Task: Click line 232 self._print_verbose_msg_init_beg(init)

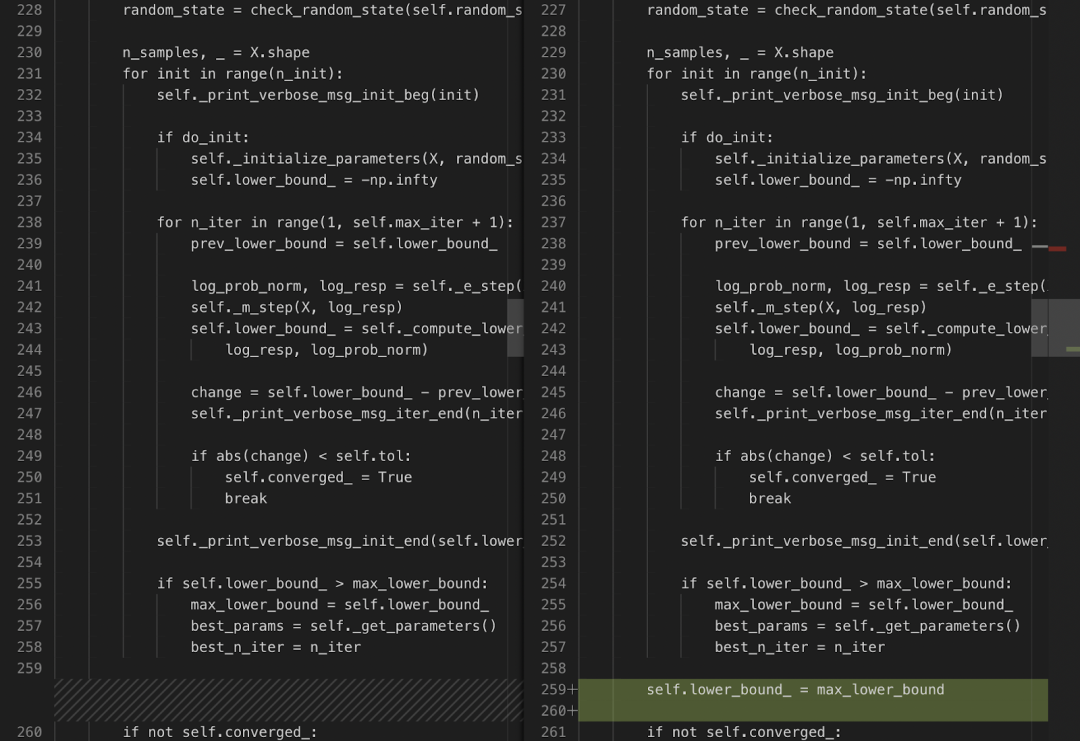Action: [318, 95]
